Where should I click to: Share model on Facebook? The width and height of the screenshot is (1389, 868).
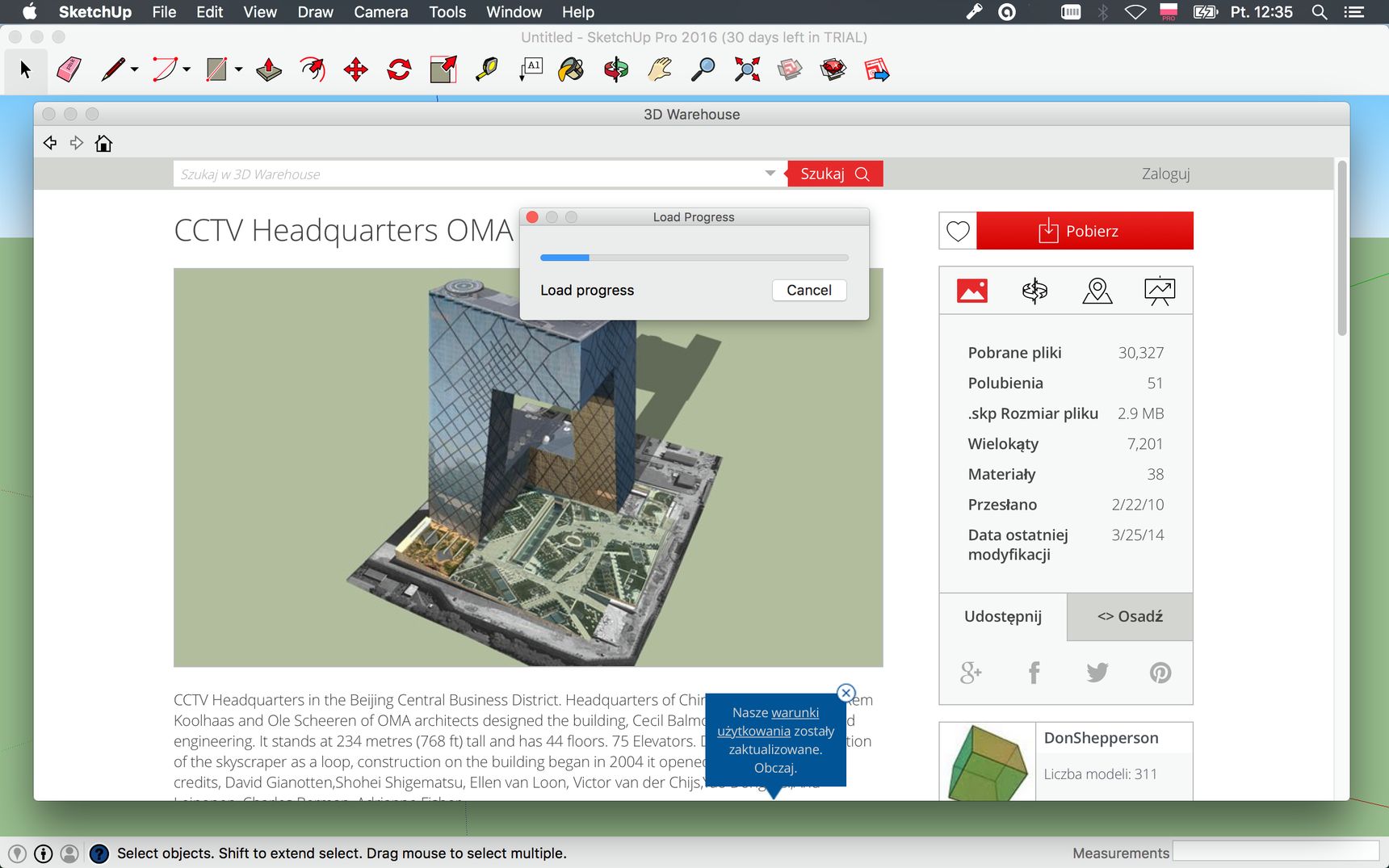pos(1034,673)
